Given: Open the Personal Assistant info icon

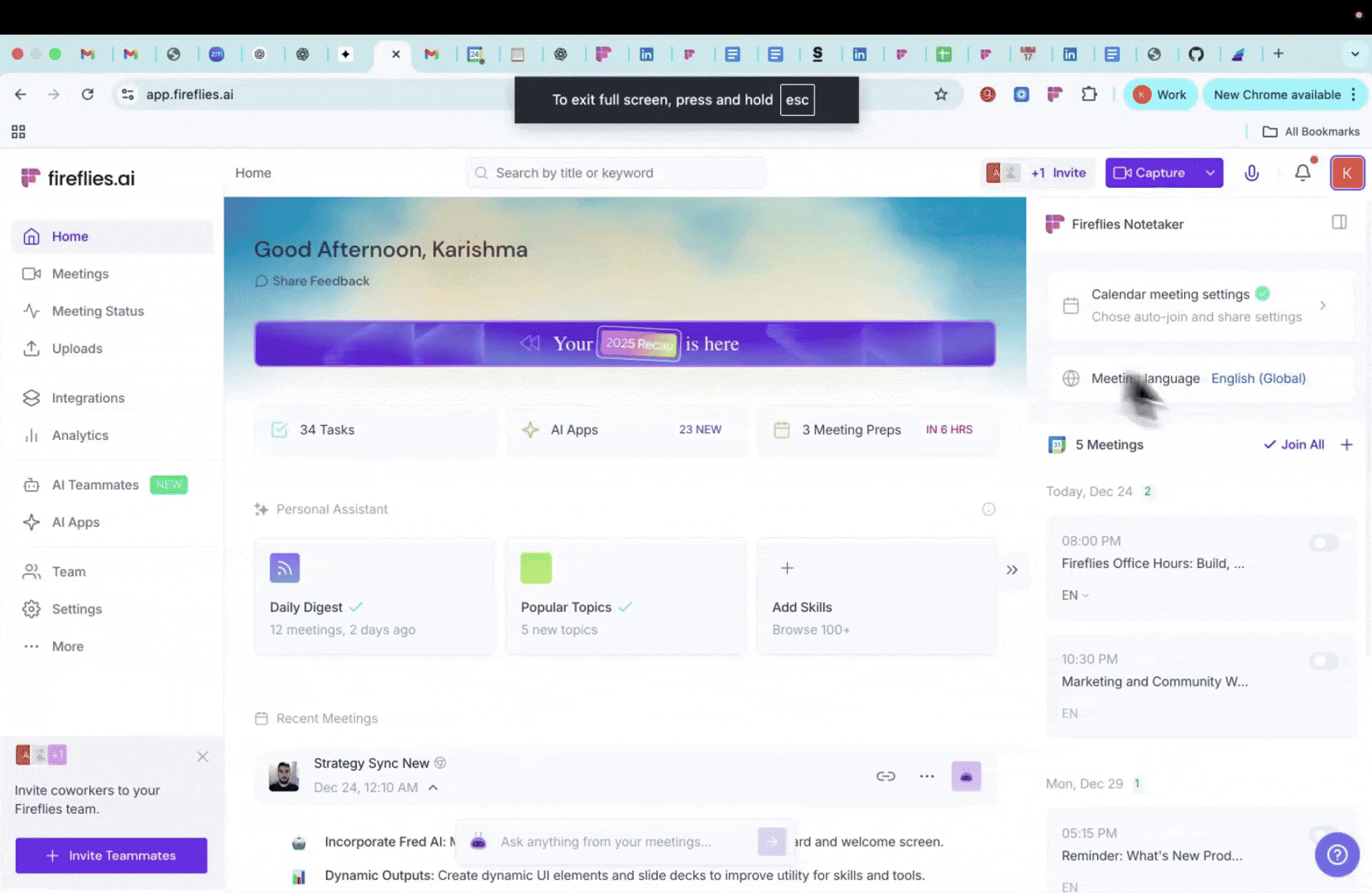Looking at the screenshot, I should (988, 509).
